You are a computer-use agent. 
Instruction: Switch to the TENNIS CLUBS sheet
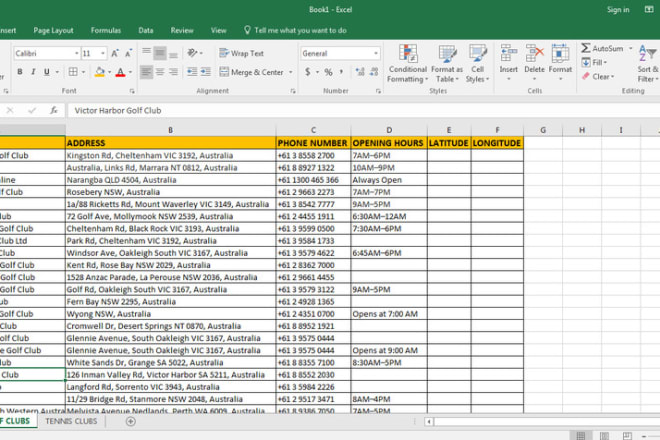coord(71,421)
